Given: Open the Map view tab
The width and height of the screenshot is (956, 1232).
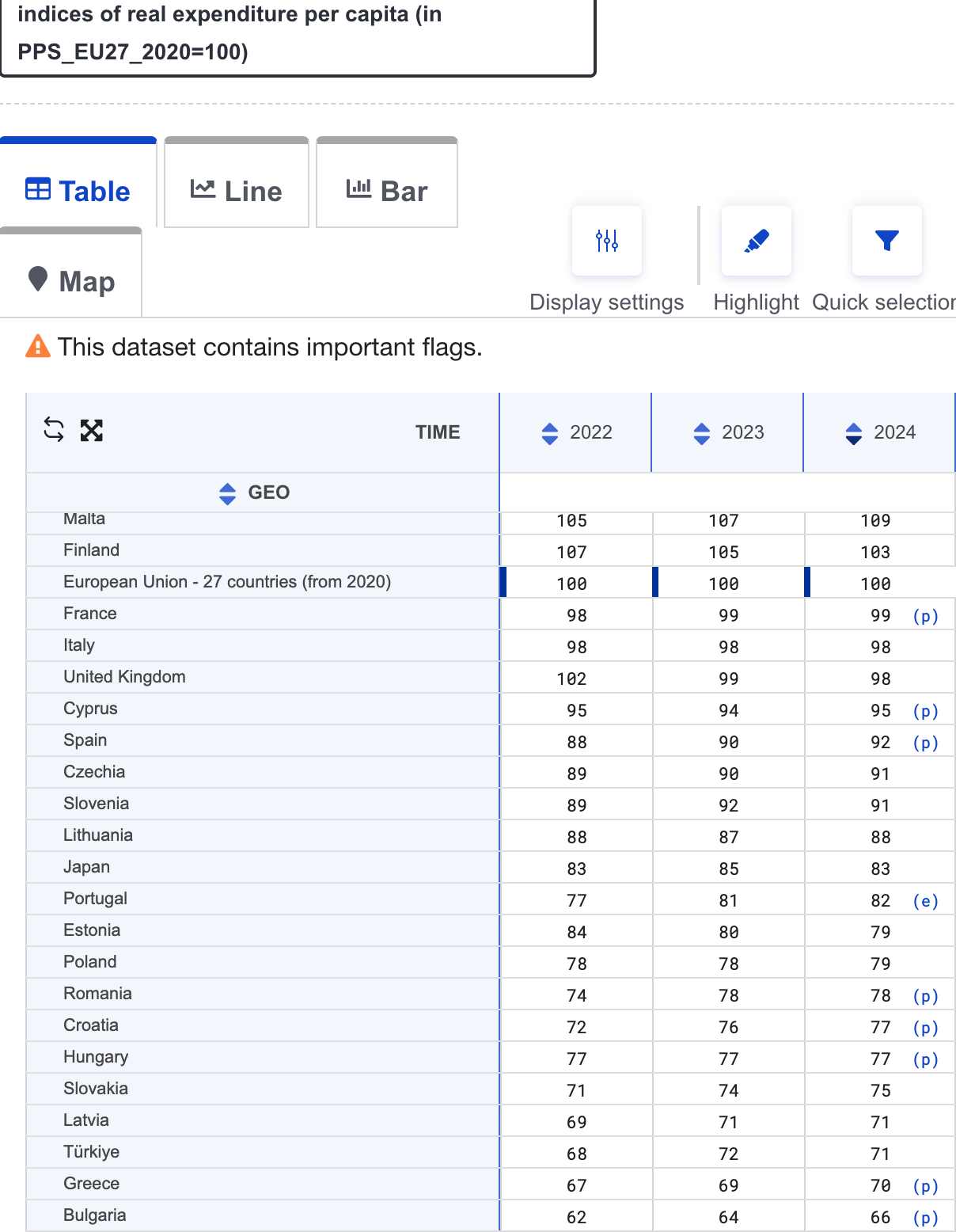Looking at the screenshot, I should [71, 281].
